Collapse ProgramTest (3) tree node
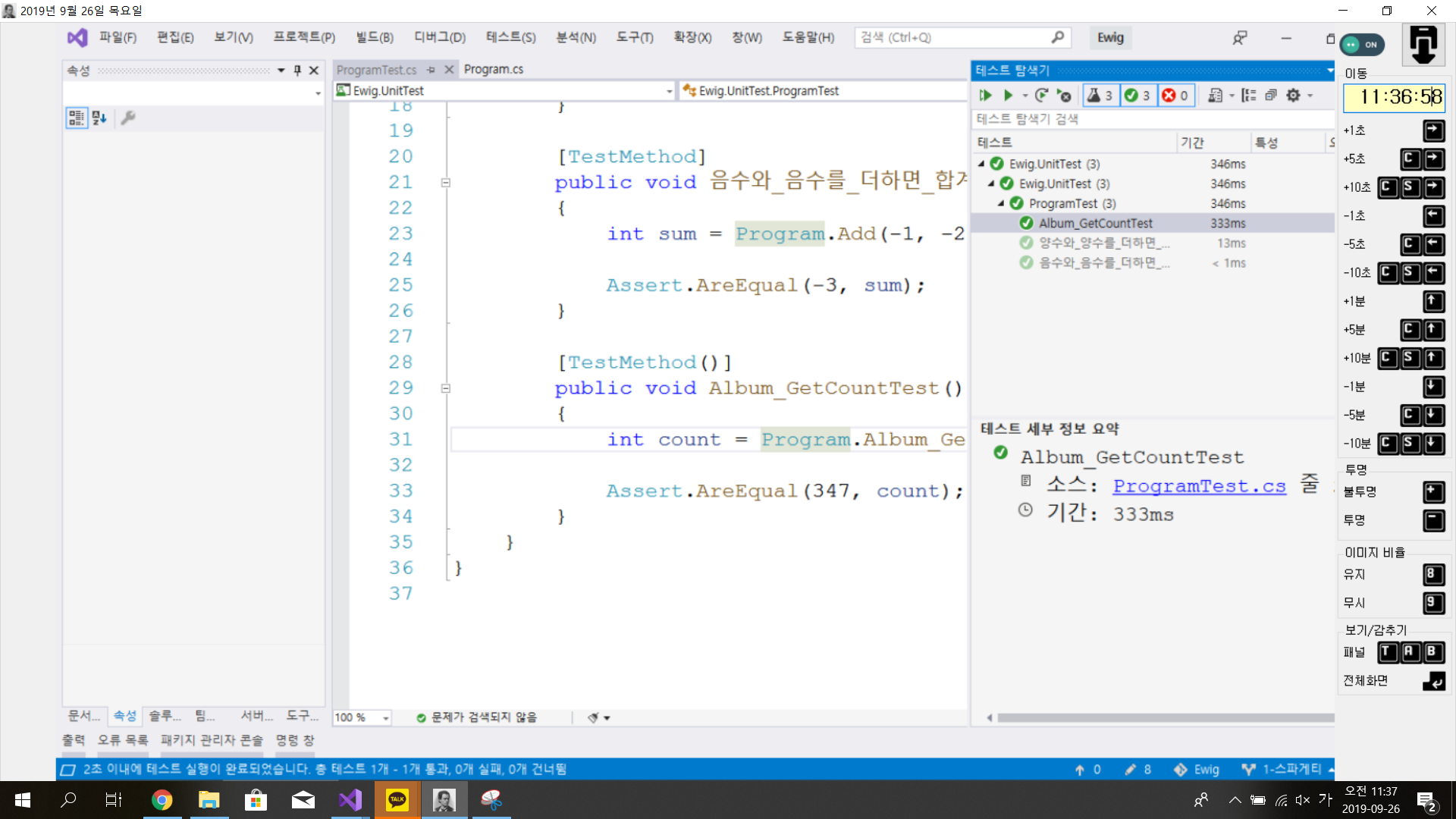 pos(1001,203)
